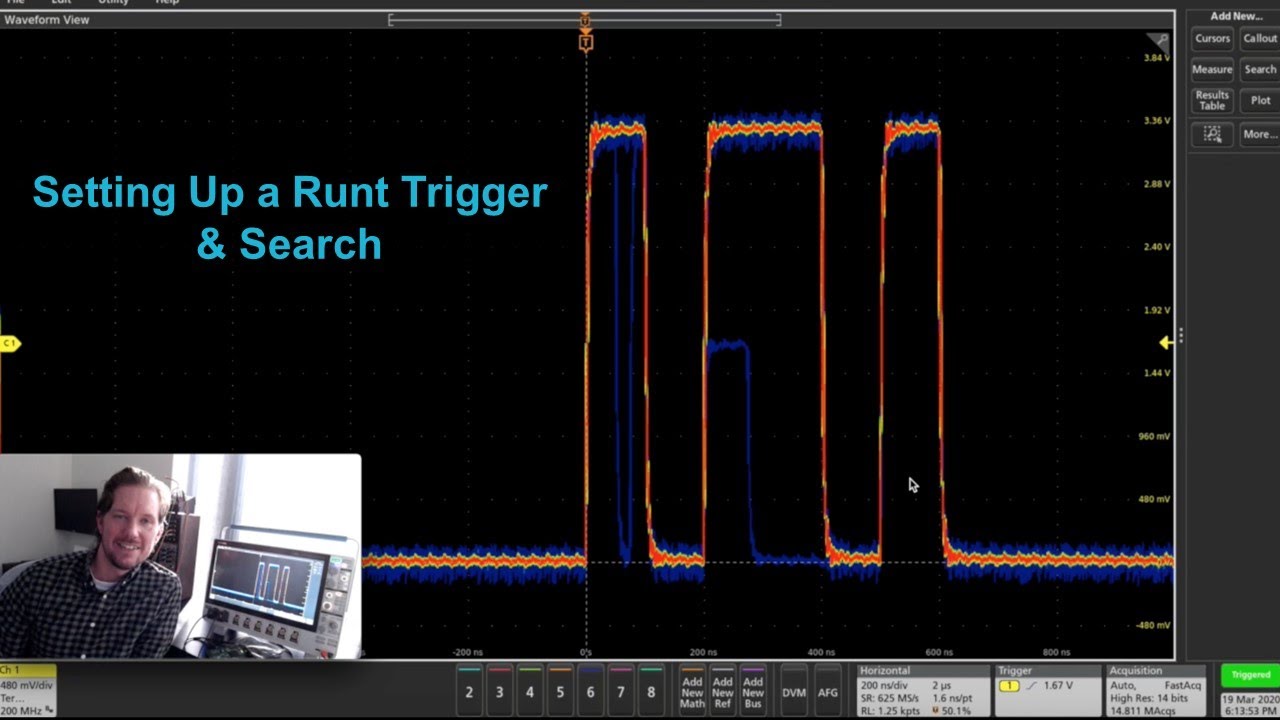Click the Waveform View title
The height and width of the screenshot is (720, 1280).
coord(46,19)
